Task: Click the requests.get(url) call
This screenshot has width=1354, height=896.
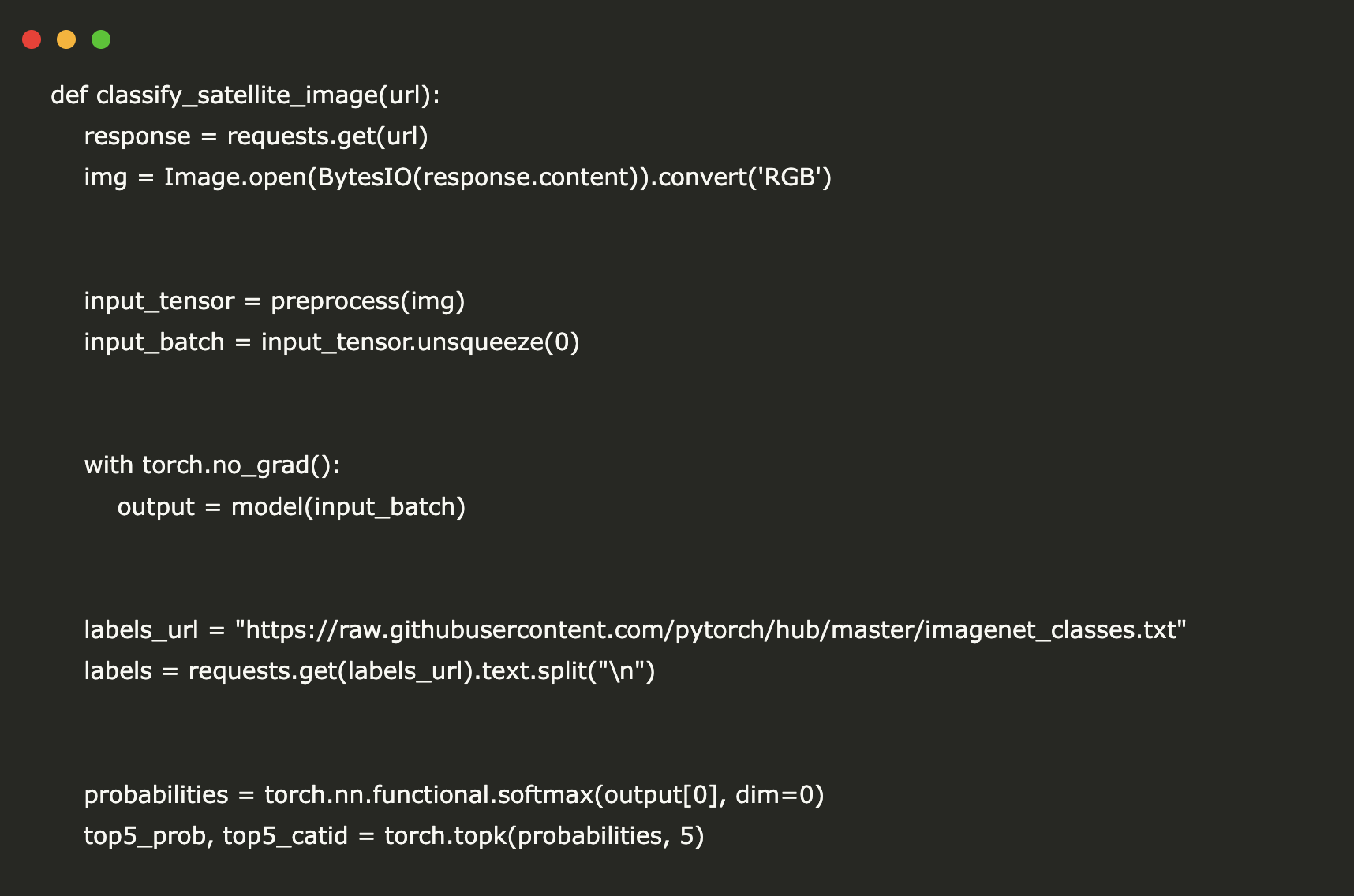Action: (327, 136)
